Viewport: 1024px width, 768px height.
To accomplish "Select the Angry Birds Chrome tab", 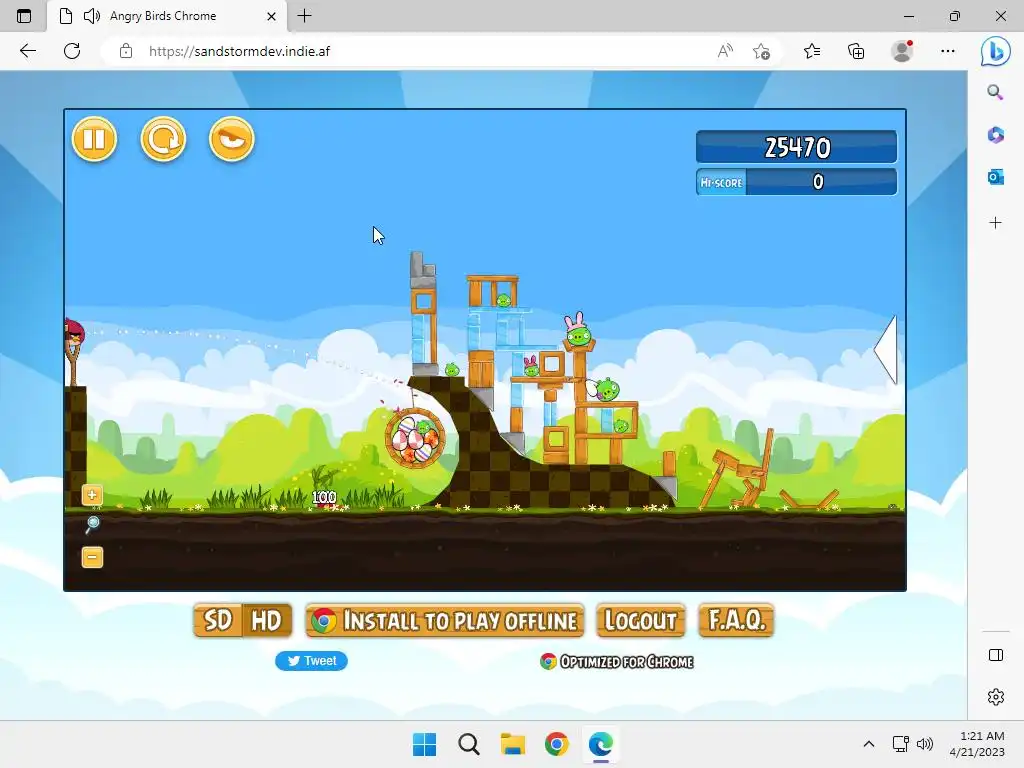I will coord(167,16).
